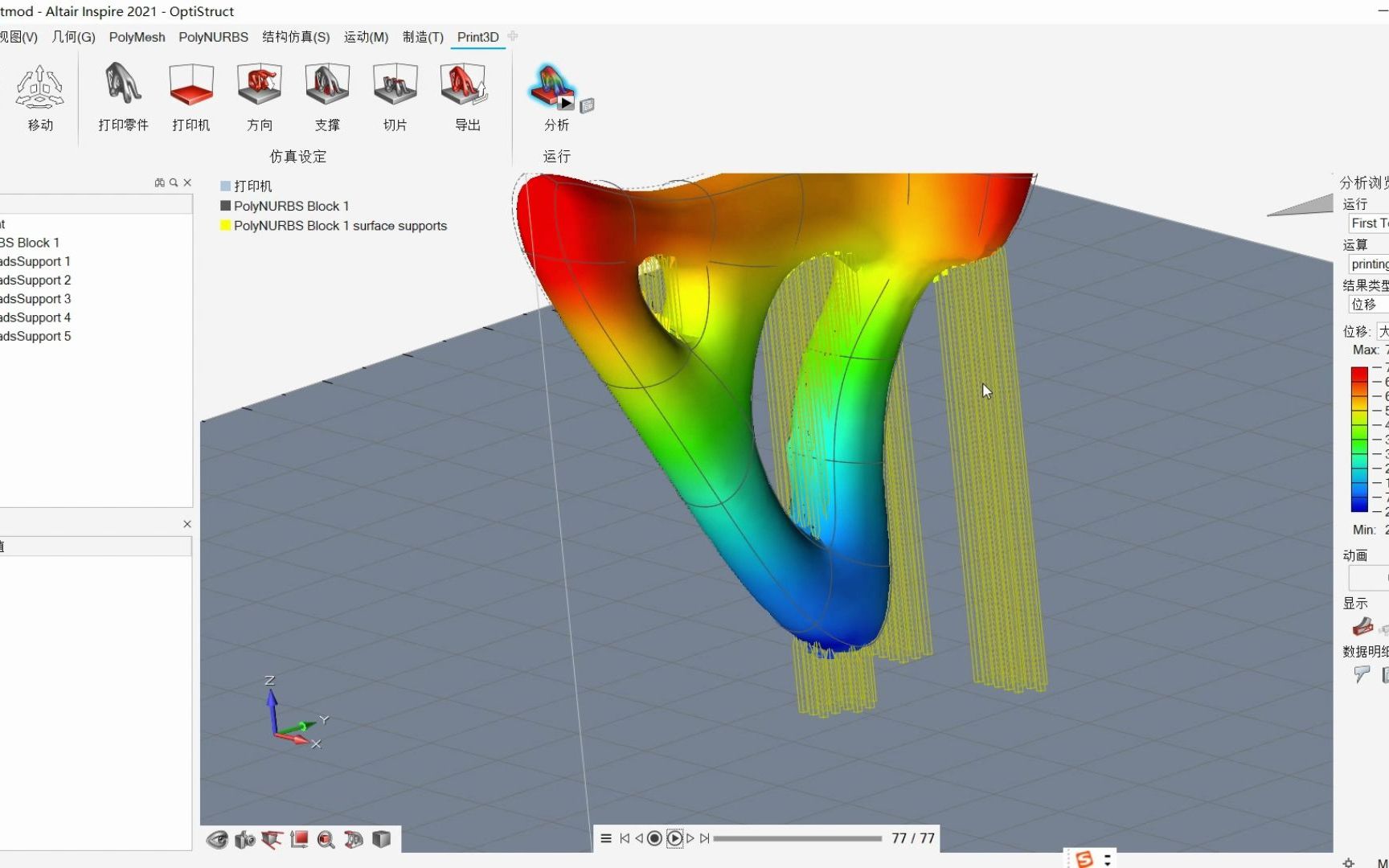Close the model browser panel
The width and height of the screenshot is (1389, 868).
(x=187, y=183)
